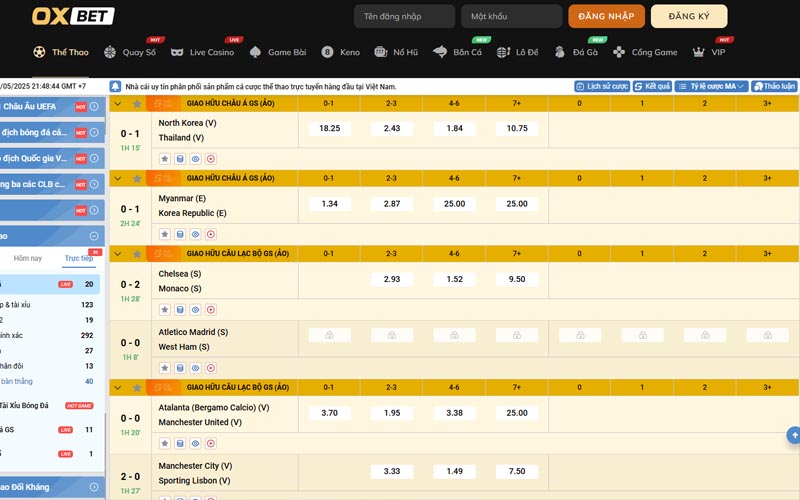Click red target icon for Myanmar match
The width and height of the screenshot is (800, 500).
[211, 234]
